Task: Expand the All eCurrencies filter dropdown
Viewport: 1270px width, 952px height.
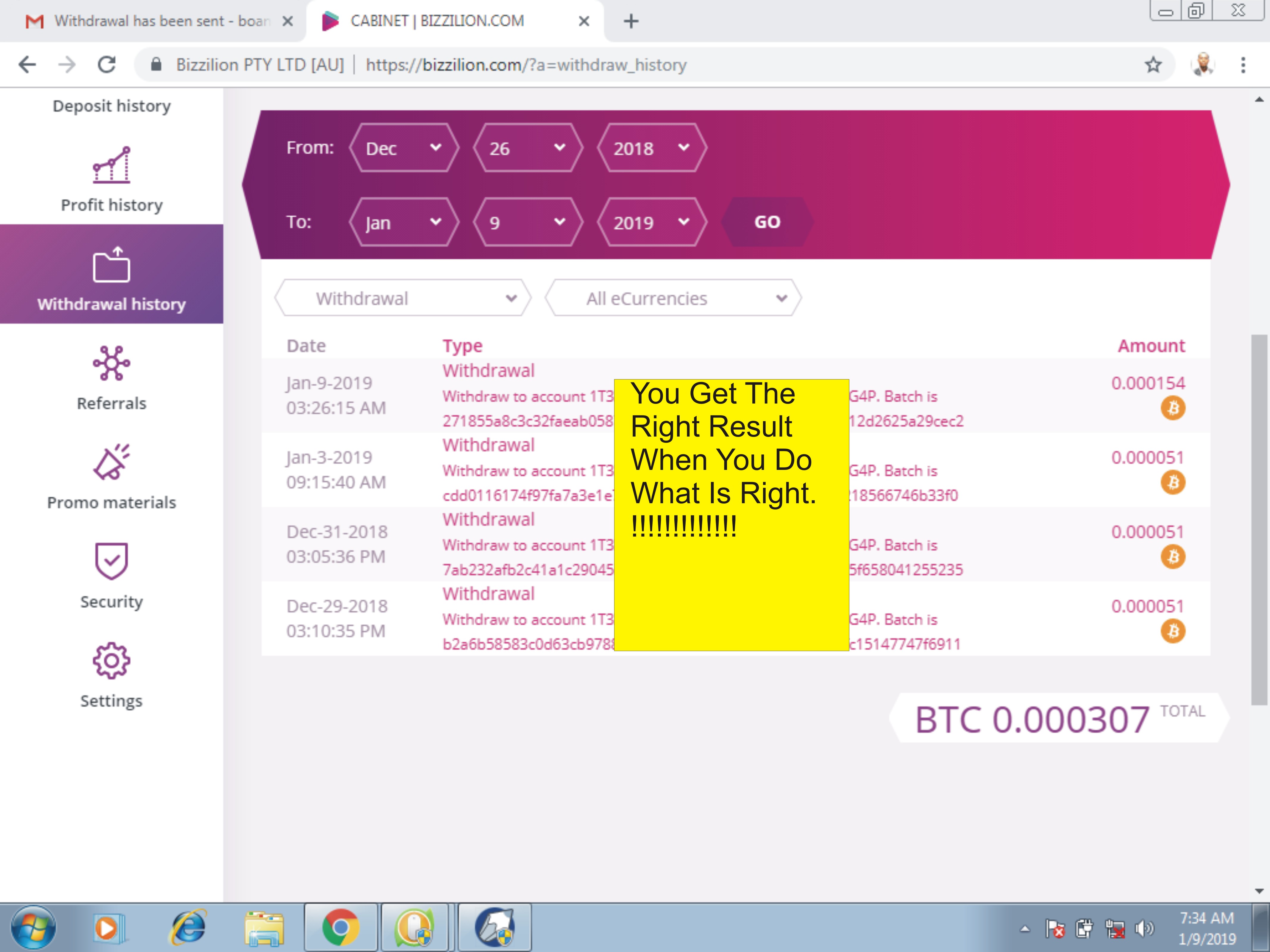Action: pyautogui.click(x=673, y=298)
